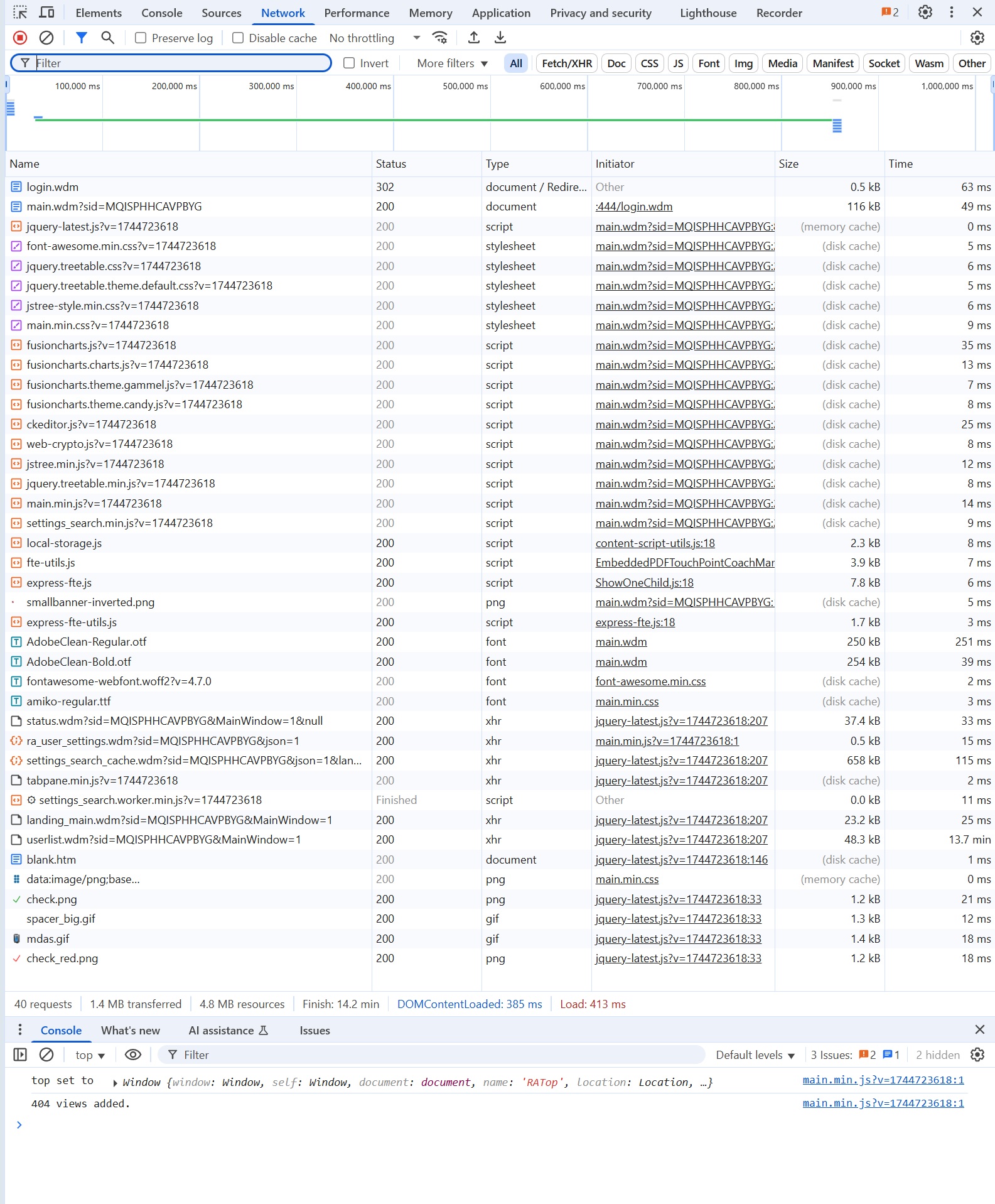The height and width of the screenshot is (1204, 995).
Task: Open the No throttling dropdown
Action: point(374,38)
